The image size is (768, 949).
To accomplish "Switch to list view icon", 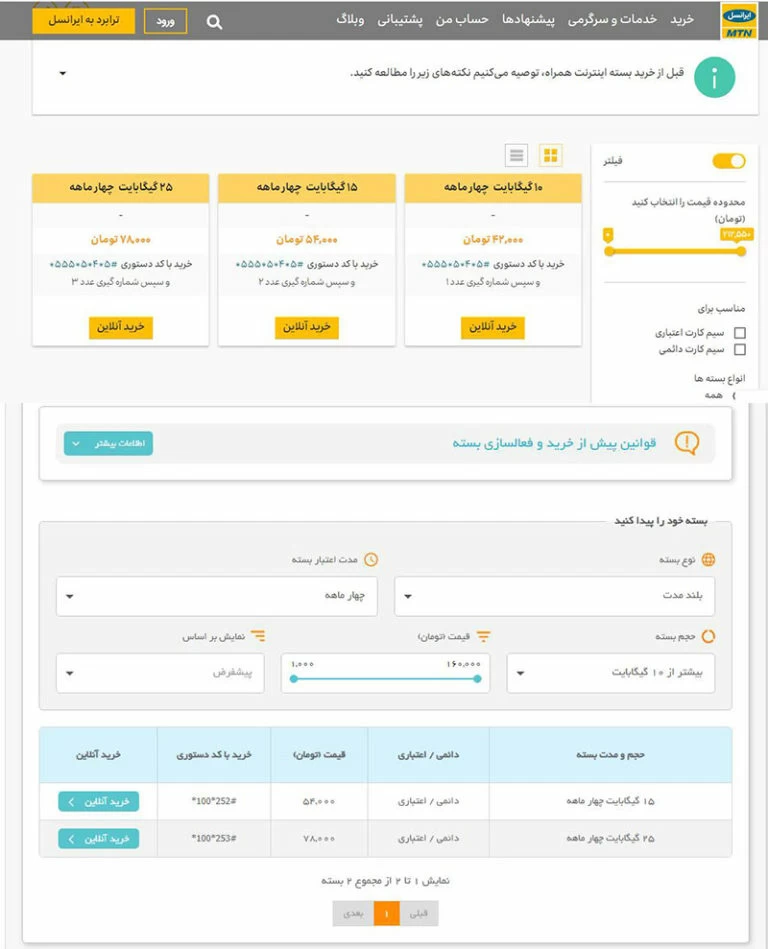I will tap(516, 155).
